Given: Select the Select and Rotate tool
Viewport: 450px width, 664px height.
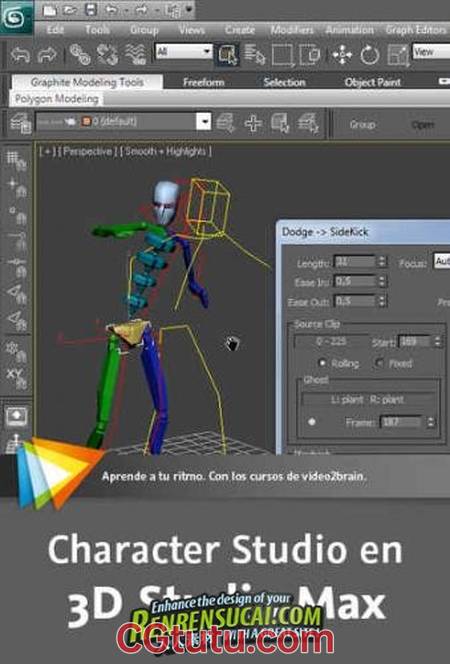Looking at the screenshot, I should coord(370,55).
